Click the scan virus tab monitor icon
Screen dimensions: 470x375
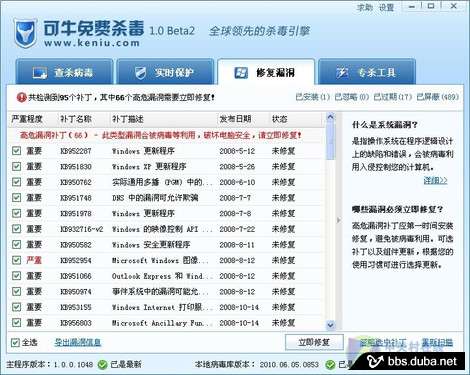click(40, 73)
